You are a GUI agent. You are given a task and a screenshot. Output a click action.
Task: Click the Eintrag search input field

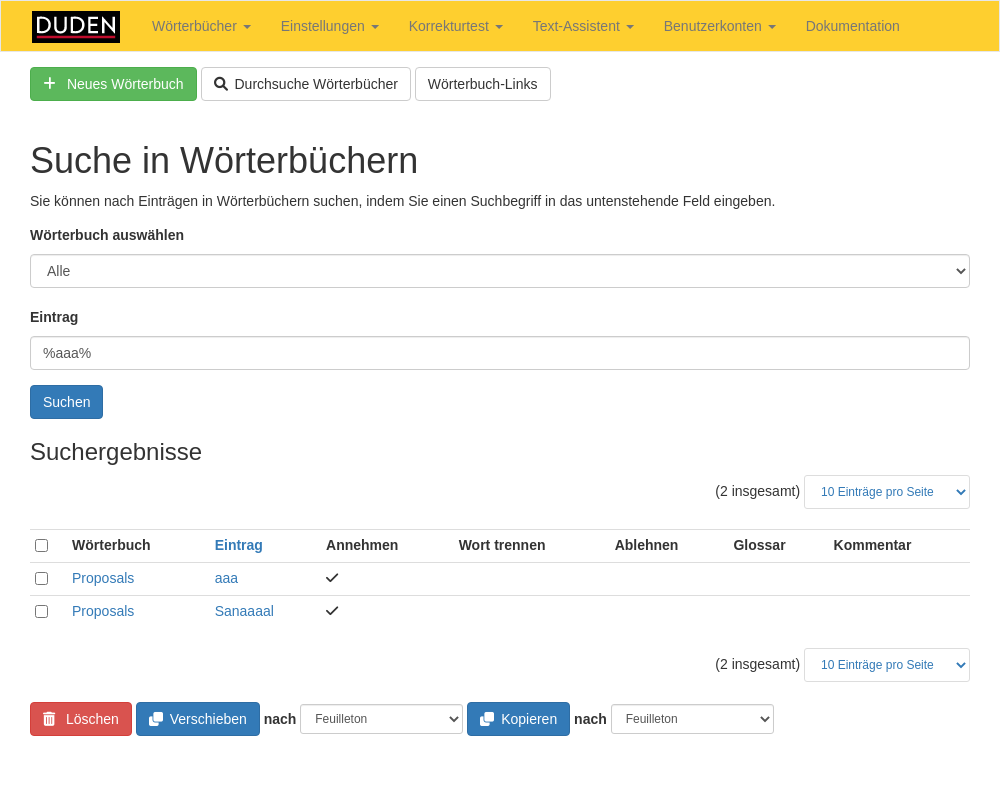[x=500, y=353]
